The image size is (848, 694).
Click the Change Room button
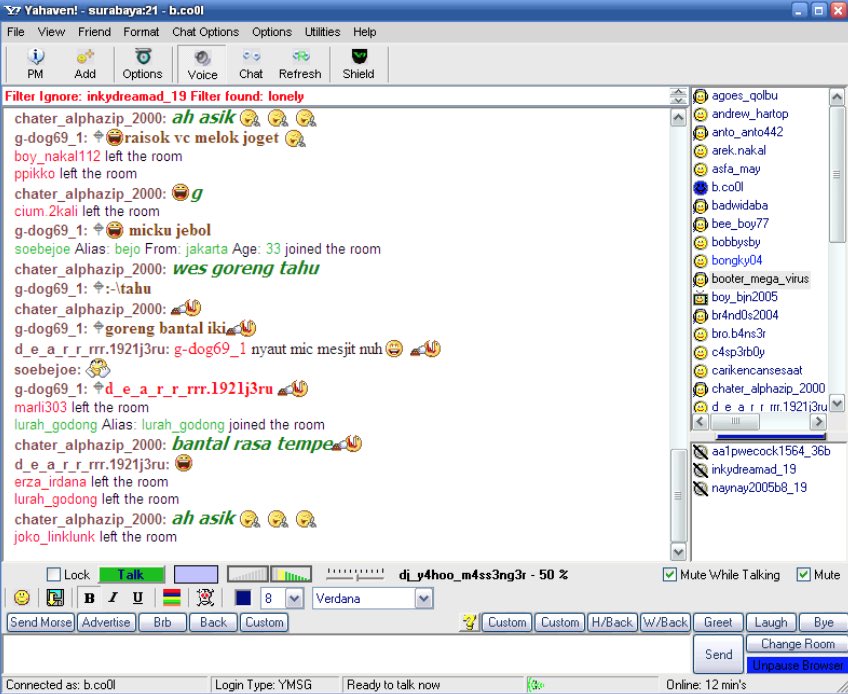click(797, 644)
